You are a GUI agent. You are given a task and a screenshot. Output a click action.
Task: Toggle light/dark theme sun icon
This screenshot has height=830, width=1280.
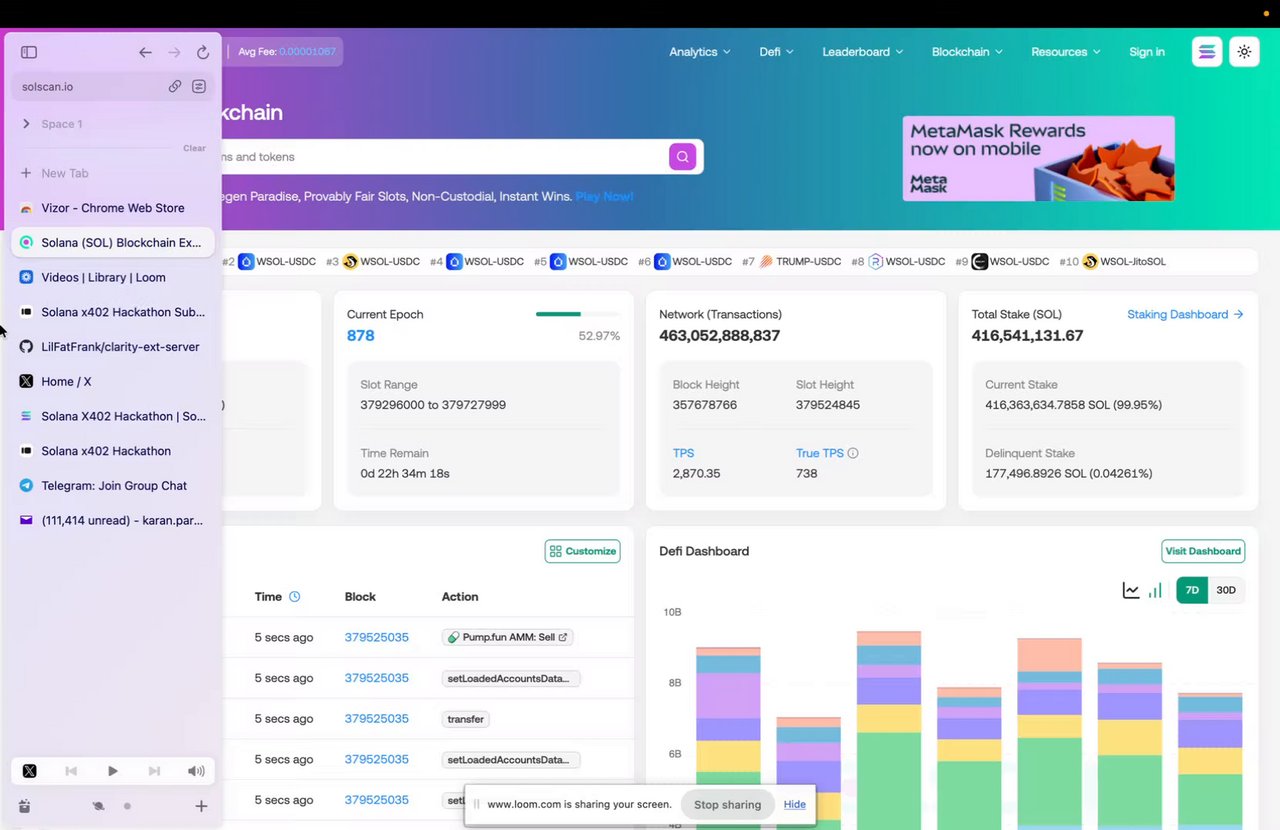[1244, 52]
